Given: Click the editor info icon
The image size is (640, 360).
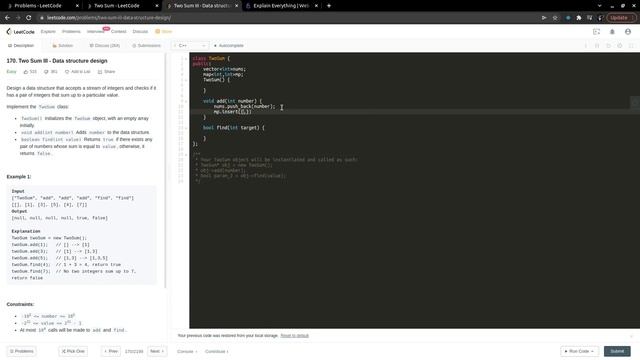Looking at the screenshot, I should pyautogui.click(x=586, y=46).
